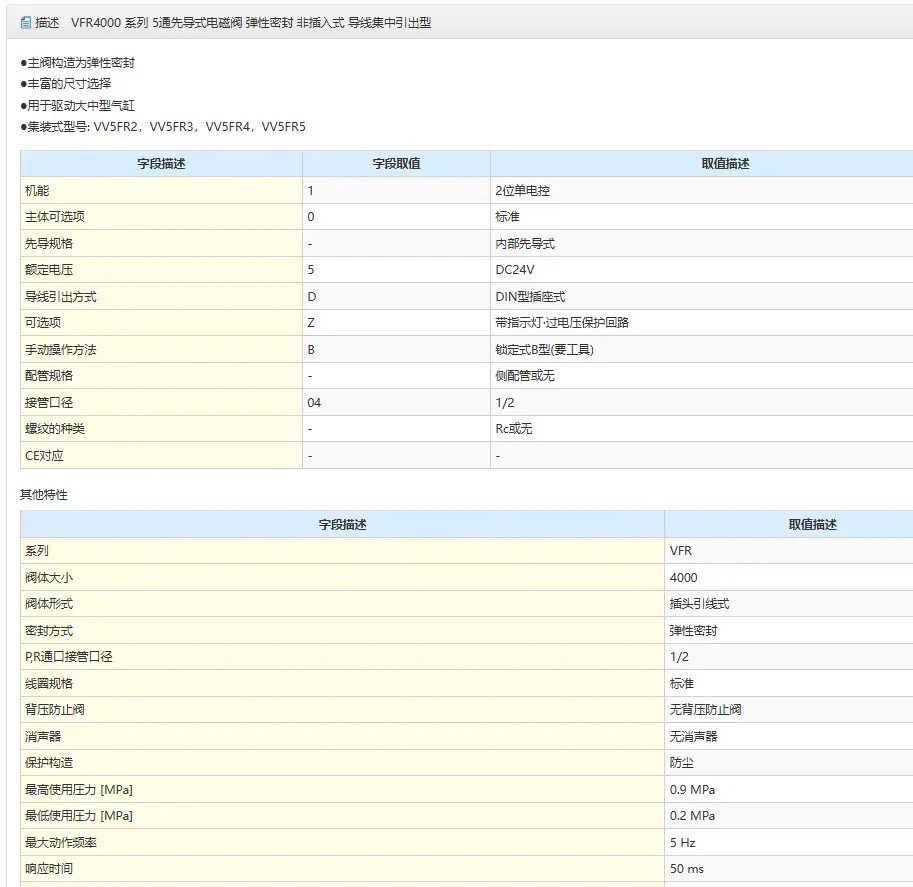Screen dimensions: 913x887
Task: Select the 螺纹的种类 field cell
Action: 161,429
